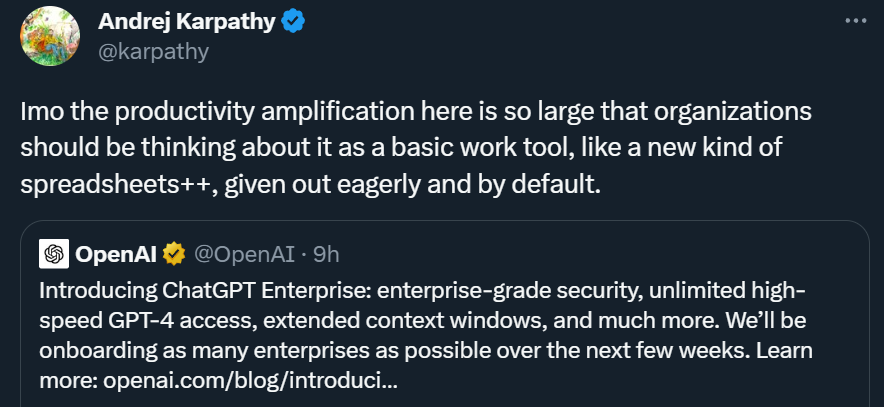
Task: Open the three-dot more options menu
Action: point(856,21)
